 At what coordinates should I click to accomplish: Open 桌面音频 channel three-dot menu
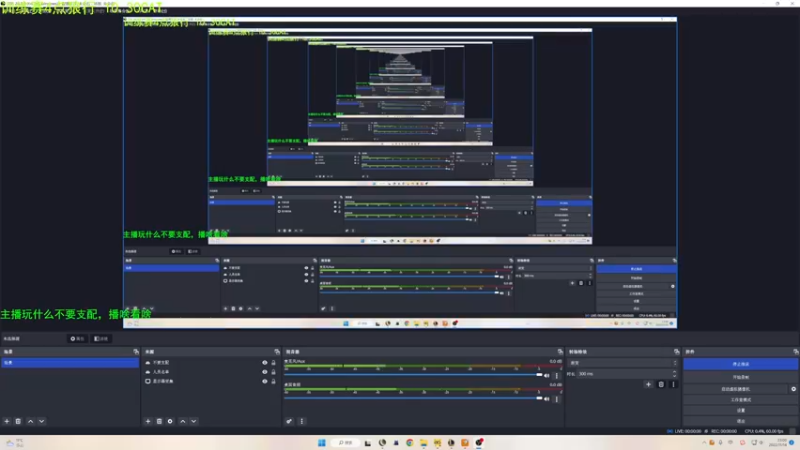[x=557, y=399]
